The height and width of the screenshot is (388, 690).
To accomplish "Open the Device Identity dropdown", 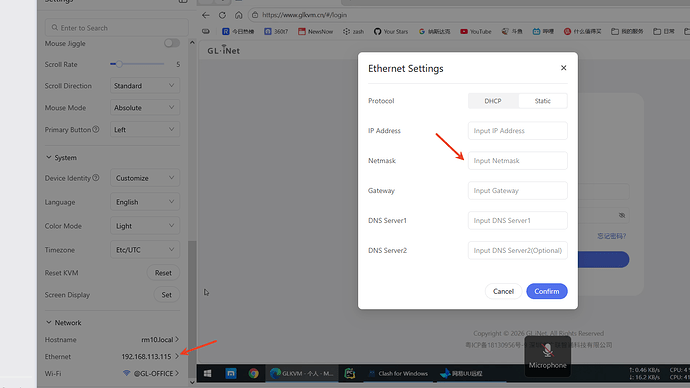I will click(145, 178).
